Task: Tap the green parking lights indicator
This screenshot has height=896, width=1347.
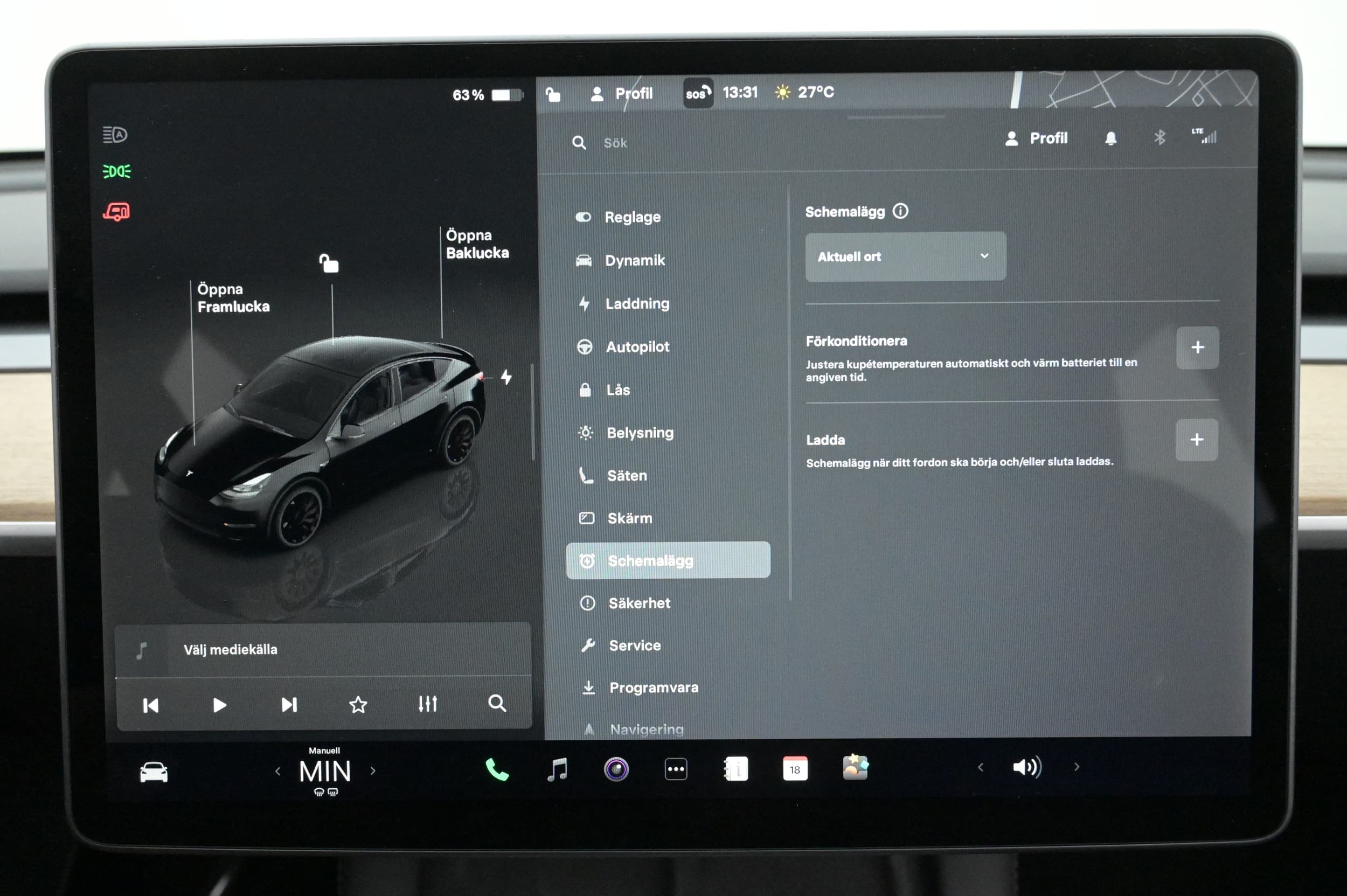Action: pyautogui.click(x=116, y=171)
